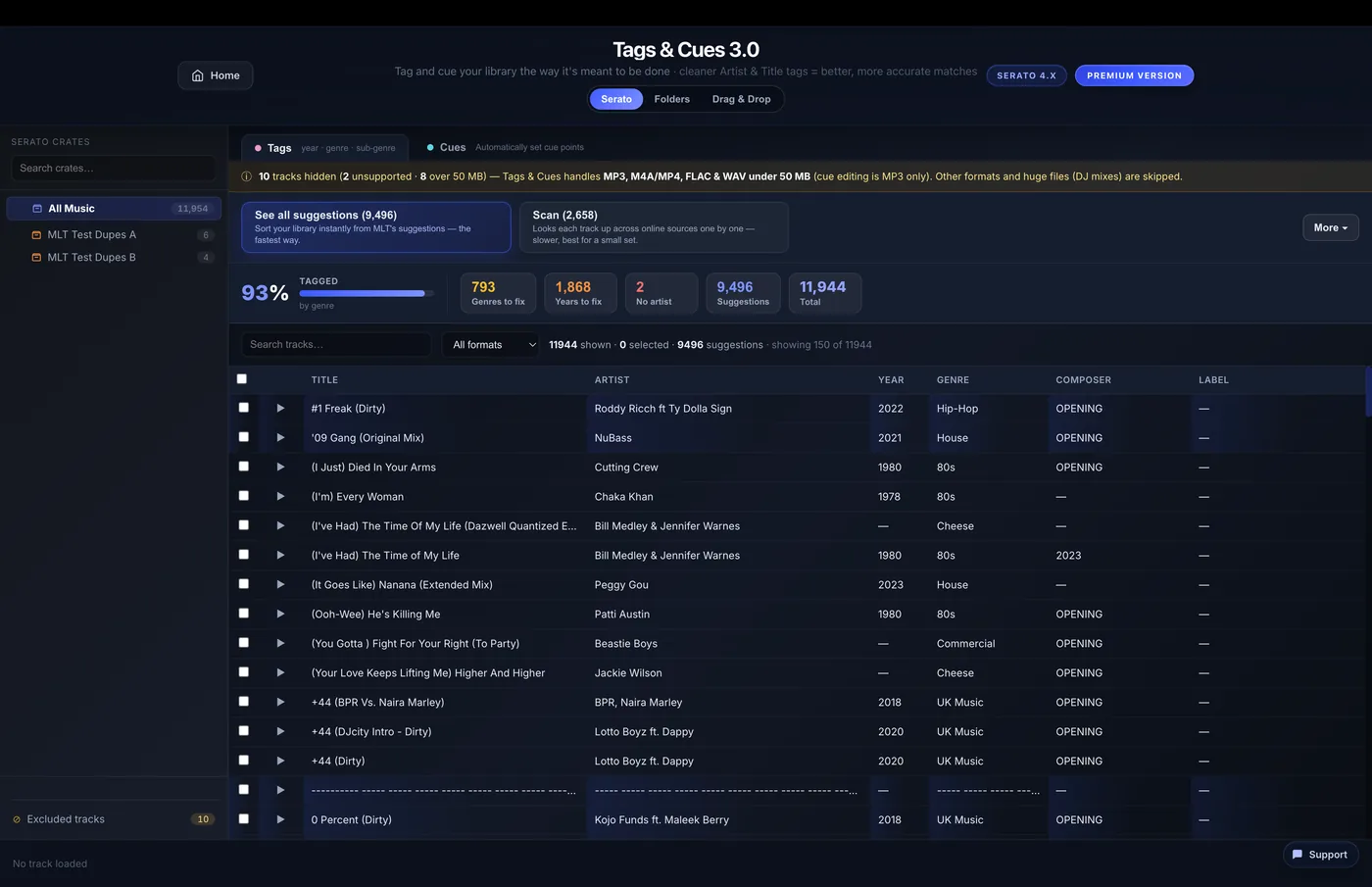Play (Ooh-Wee) He's Killing Me

(280, 614)
